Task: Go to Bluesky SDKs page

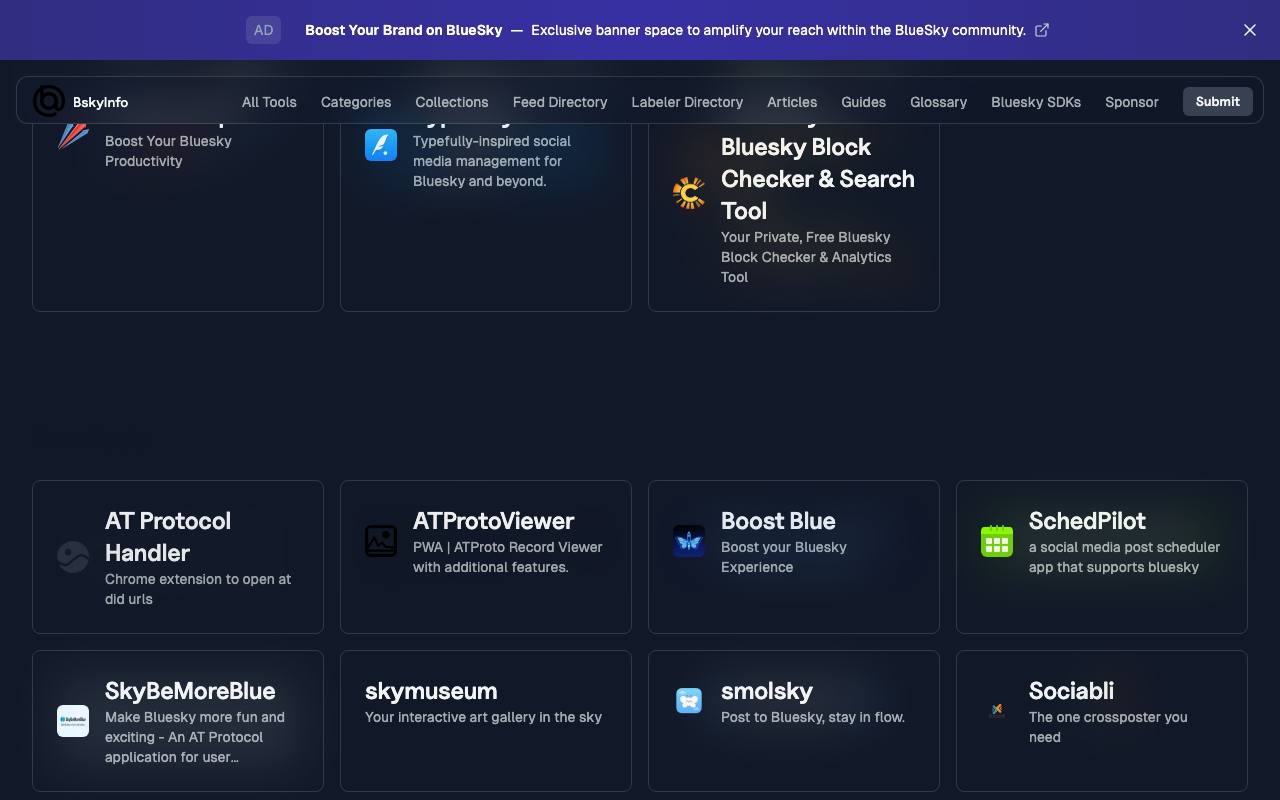Action: (x=1036, y=102)
